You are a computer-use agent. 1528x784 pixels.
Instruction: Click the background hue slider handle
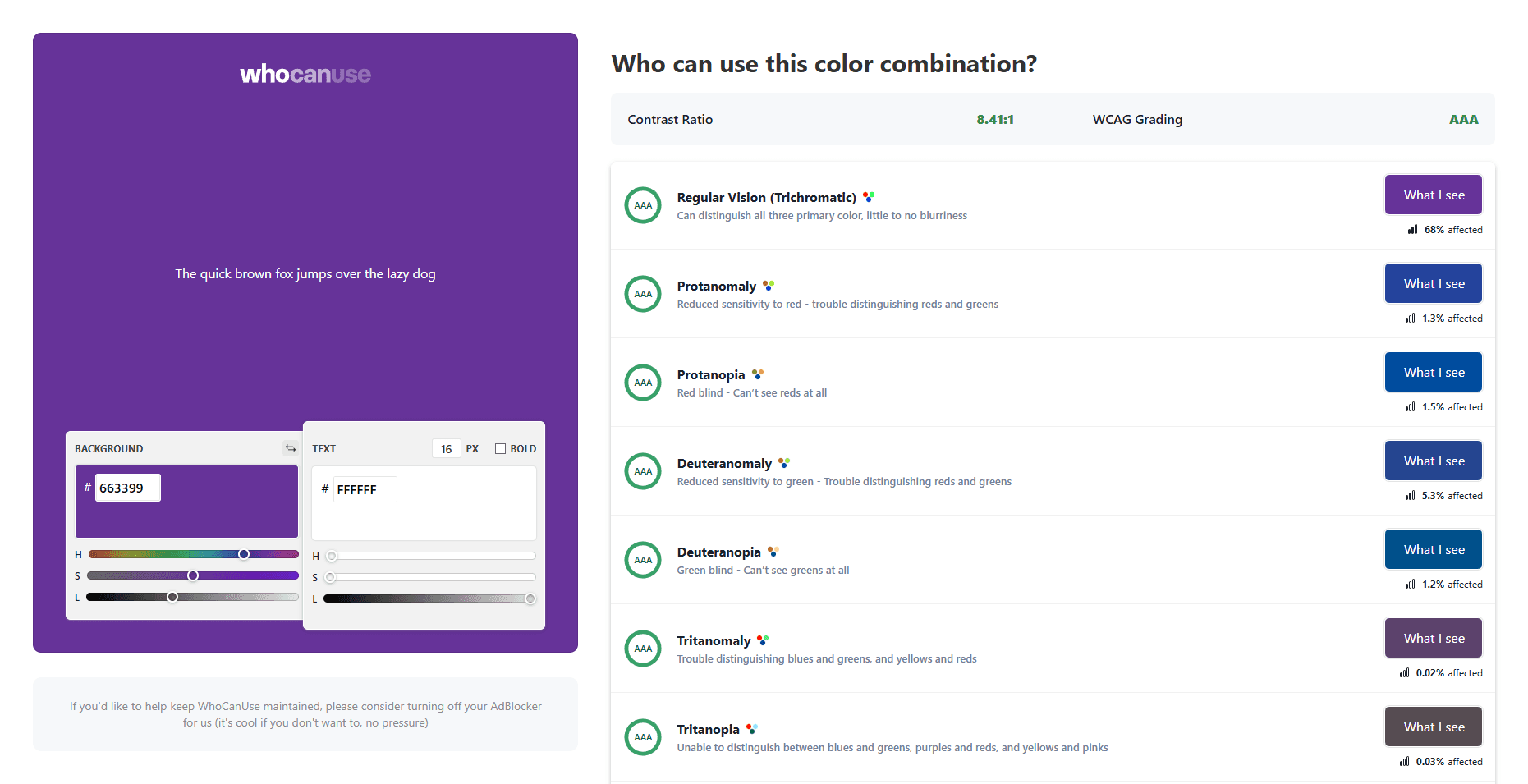click(x=244, y=554)
